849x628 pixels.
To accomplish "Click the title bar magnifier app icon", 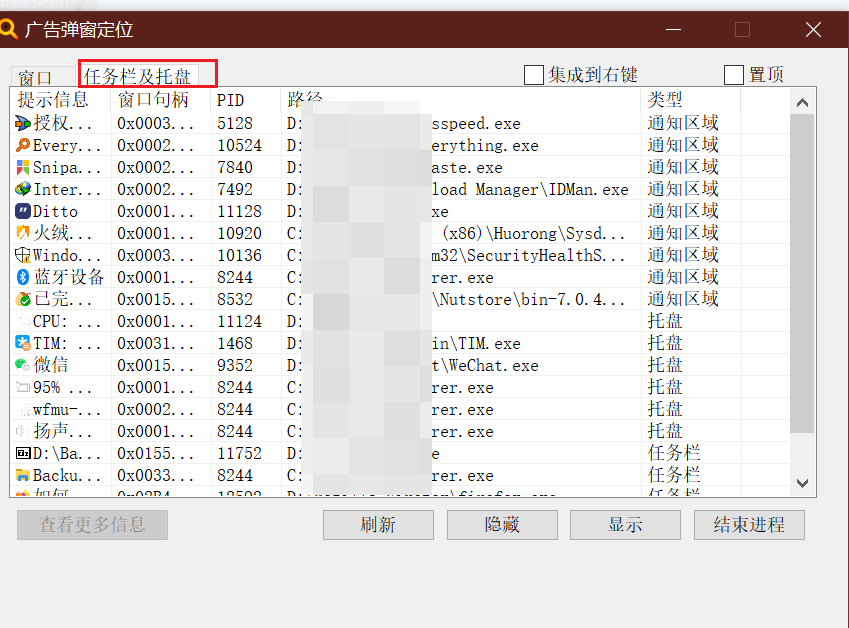I will tap(8, 28).
